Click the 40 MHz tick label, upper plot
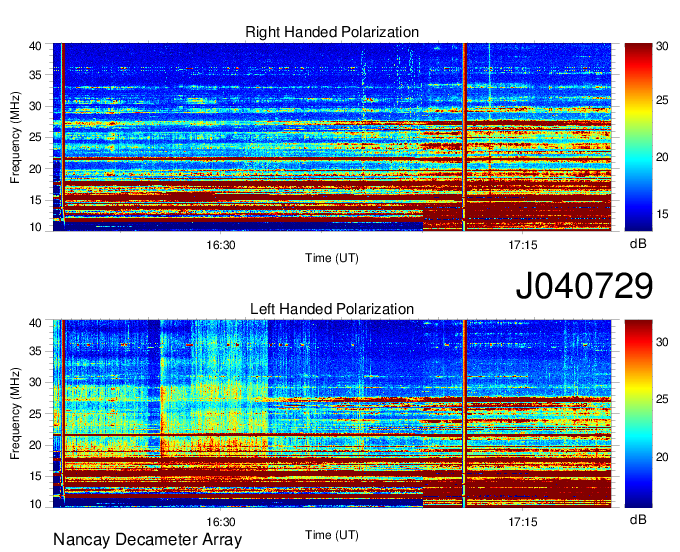Viewport: 680px width, 552px height. coord(35,46)
